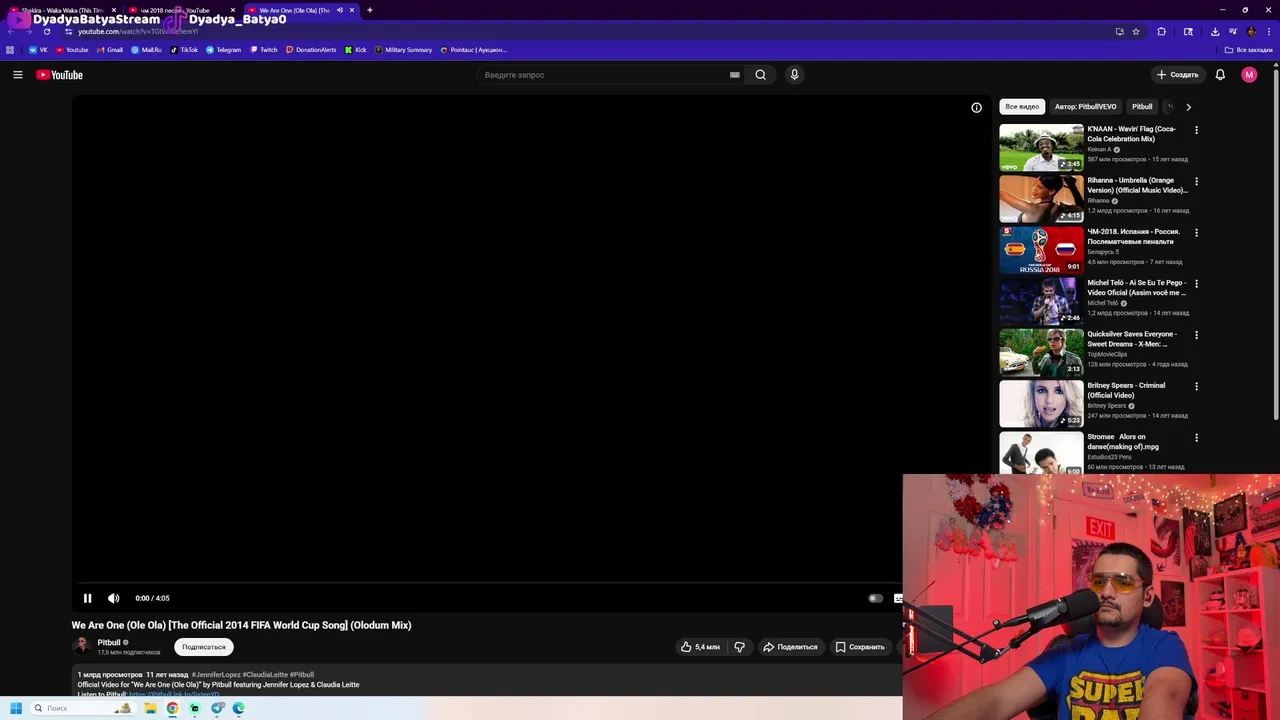
Task: Select the Все видео filter chip
Action: coord(1022,107)
